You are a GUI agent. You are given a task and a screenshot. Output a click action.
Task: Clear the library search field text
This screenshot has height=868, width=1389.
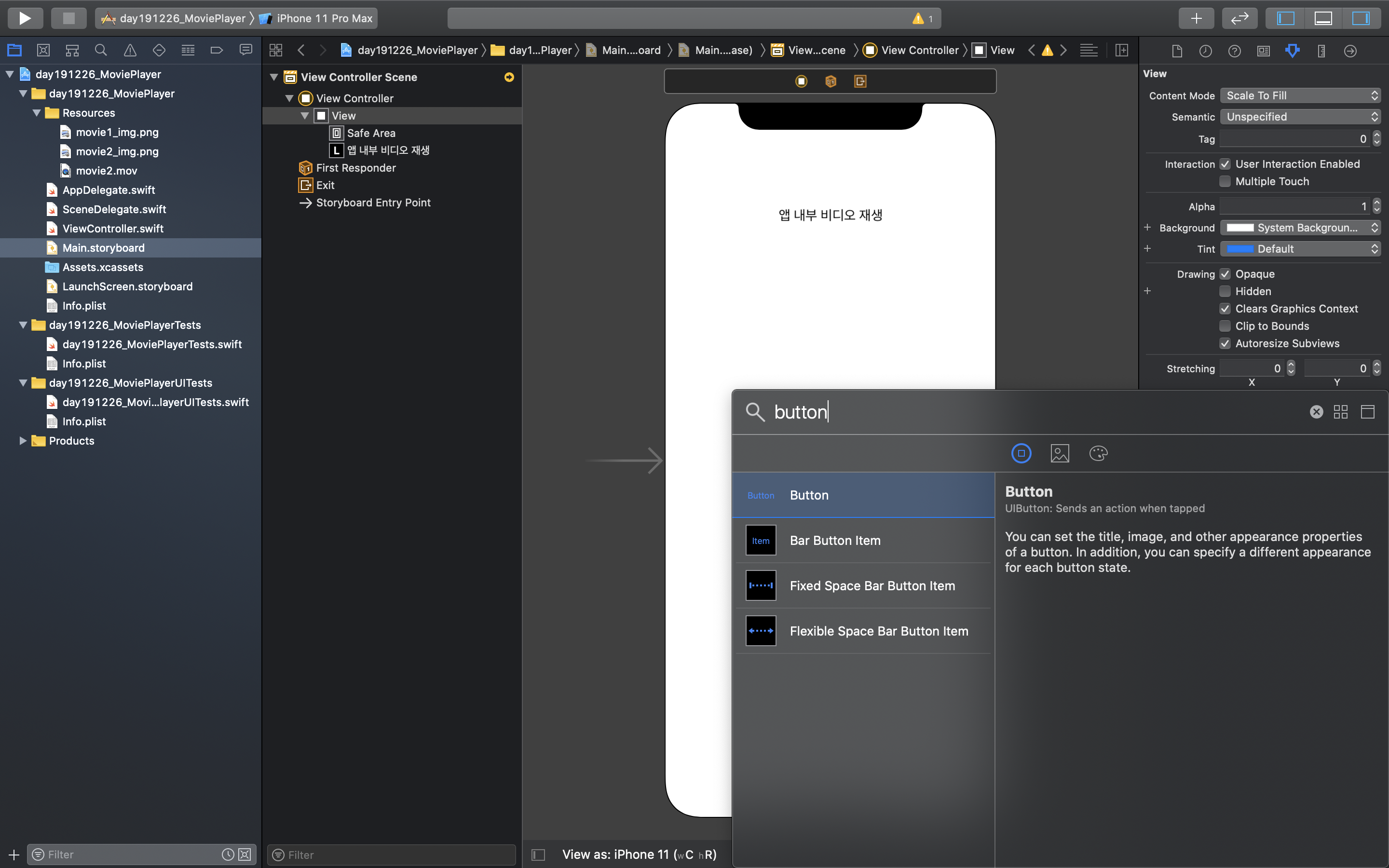click(x=1316, y=412)
